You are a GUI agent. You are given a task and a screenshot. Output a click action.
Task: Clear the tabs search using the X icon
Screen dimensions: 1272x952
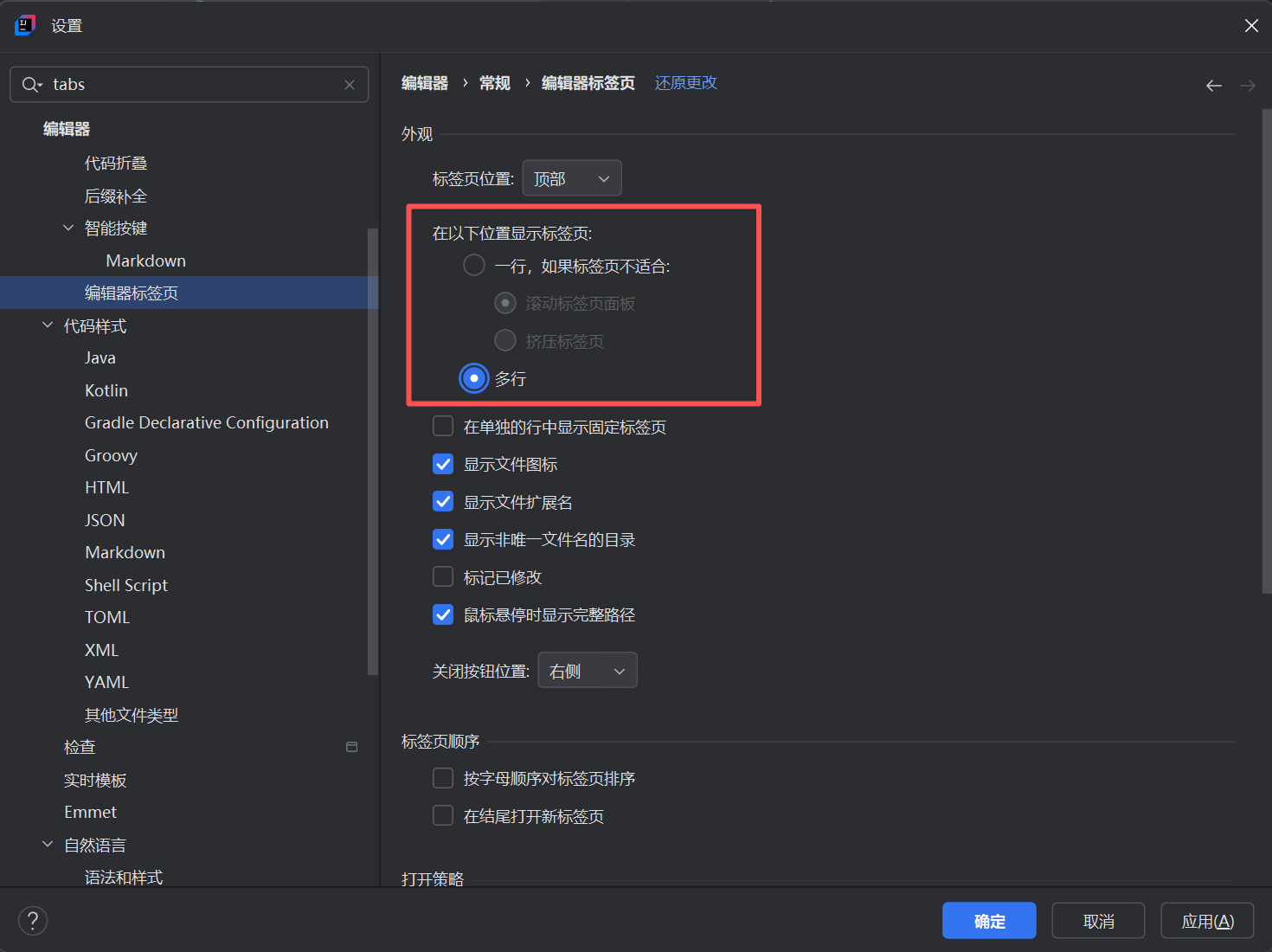point(350,84)
